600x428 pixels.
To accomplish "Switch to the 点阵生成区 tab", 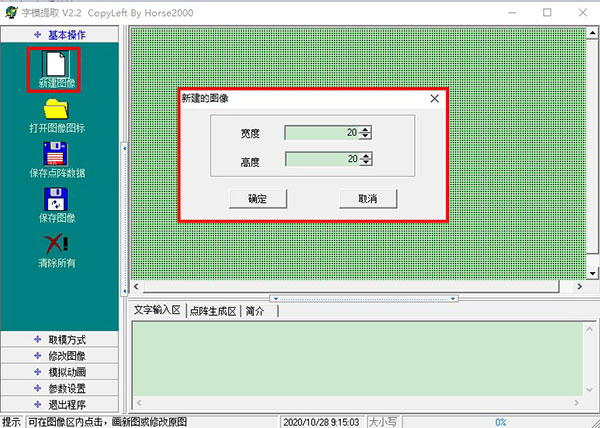I will [x=212, y=311].
